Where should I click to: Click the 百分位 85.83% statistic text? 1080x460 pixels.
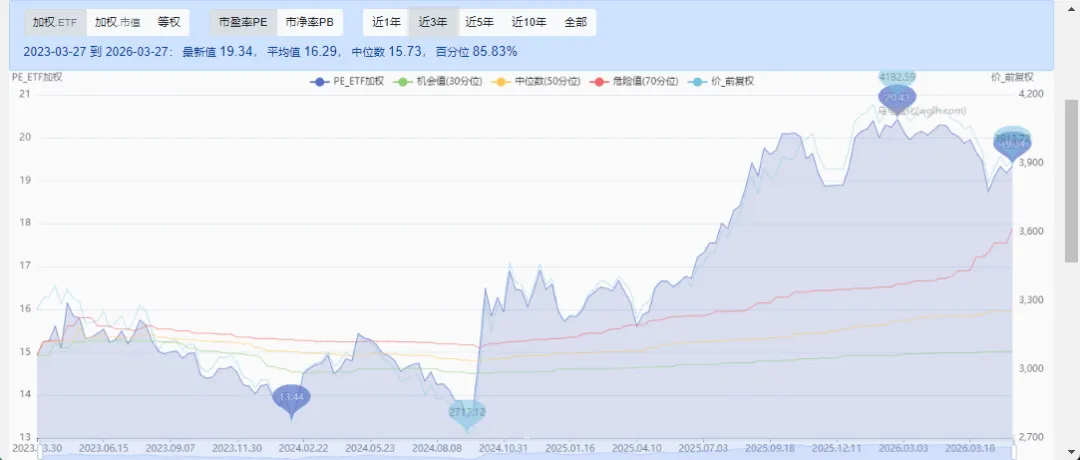(477, 52)
